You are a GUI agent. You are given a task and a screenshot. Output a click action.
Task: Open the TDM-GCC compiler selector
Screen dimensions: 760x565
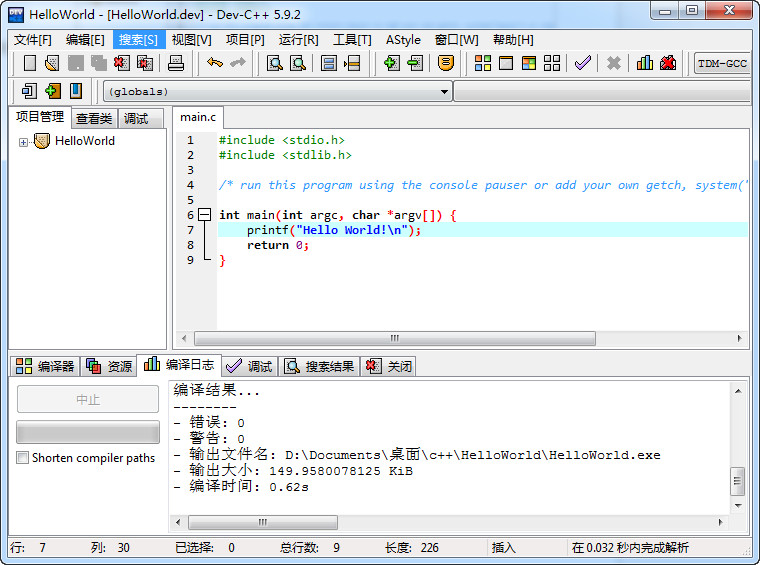pos(722,63)
